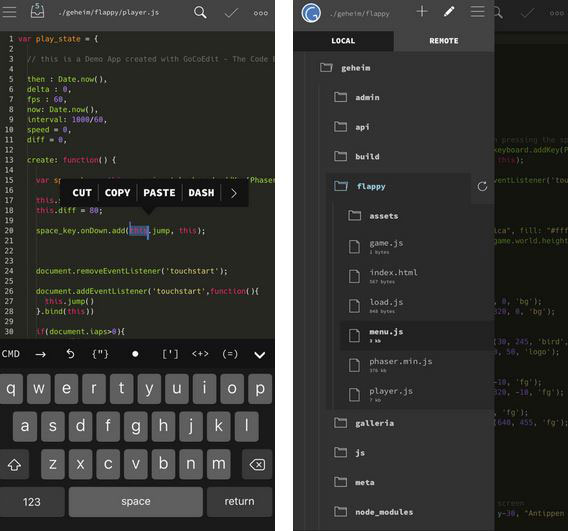The width and height of the screenshot is (568, 531).
Task: Tap the checkmark icon in editor header
Action: [x=231, y=13]
